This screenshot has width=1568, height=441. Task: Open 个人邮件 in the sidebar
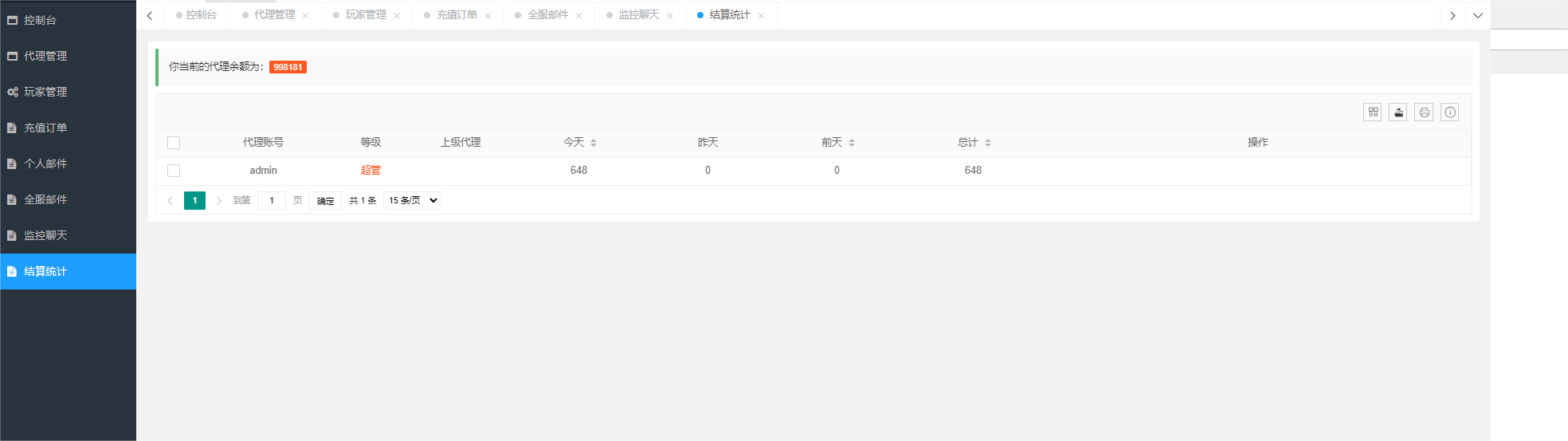(45, 163)
